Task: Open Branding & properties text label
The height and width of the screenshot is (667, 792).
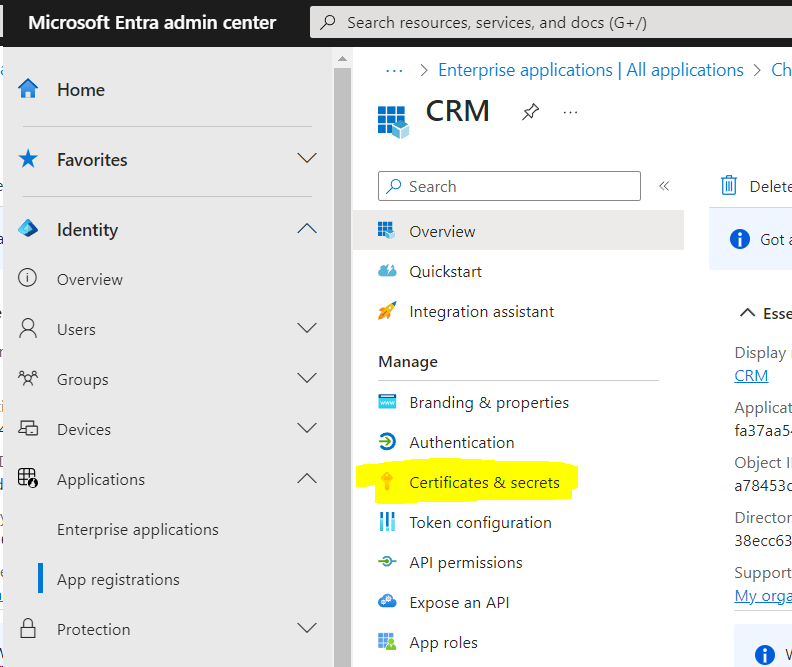Action: (489, 402)
